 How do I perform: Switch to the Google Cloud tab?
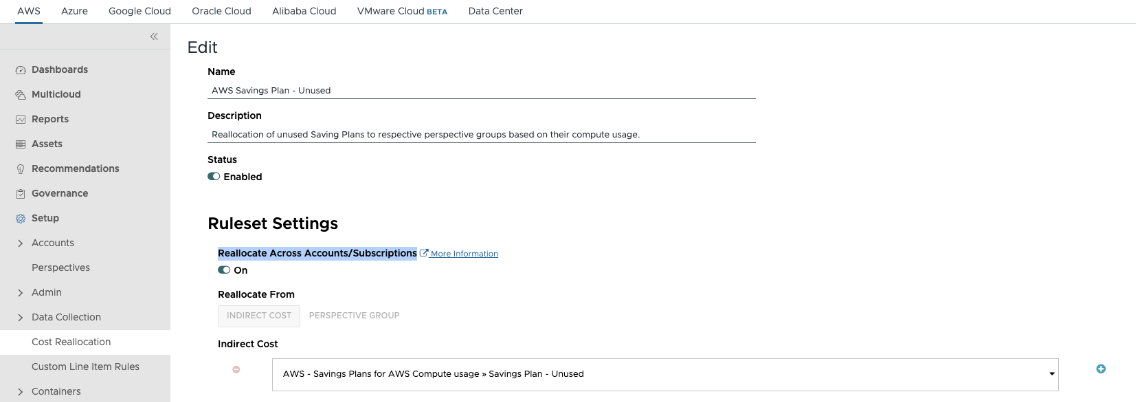pyautogui.click(x=140, y=11)
